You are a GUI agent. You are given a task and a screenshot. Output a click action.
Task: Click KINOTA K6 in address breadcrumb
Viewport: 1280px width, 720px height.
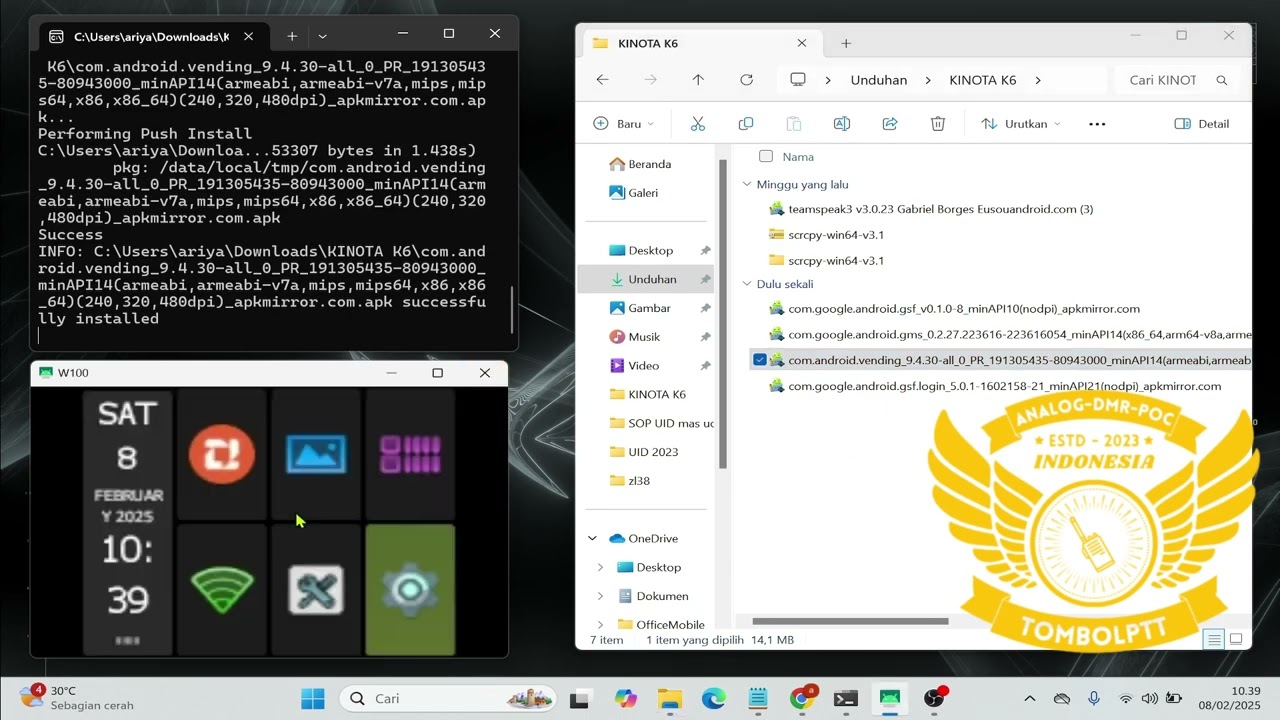(x=982, y=80)
